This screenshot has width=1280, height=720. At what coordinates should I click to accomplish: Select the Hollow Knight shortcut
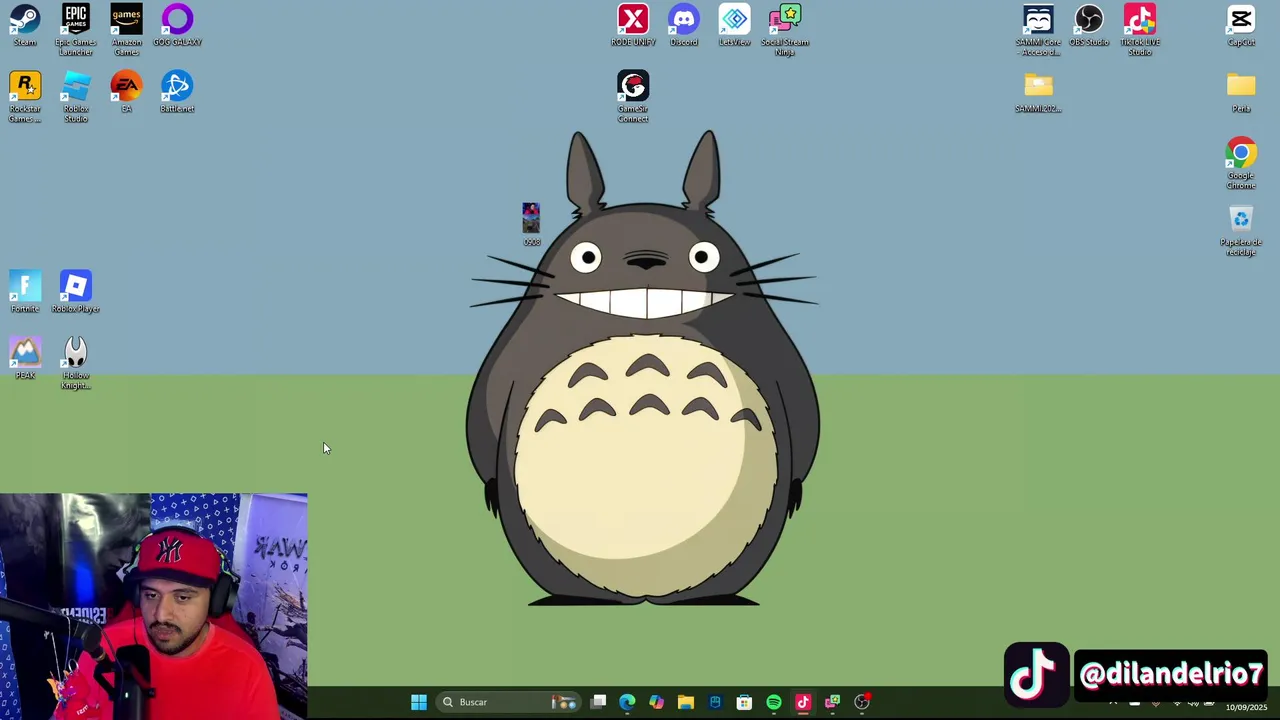(76, 364)
